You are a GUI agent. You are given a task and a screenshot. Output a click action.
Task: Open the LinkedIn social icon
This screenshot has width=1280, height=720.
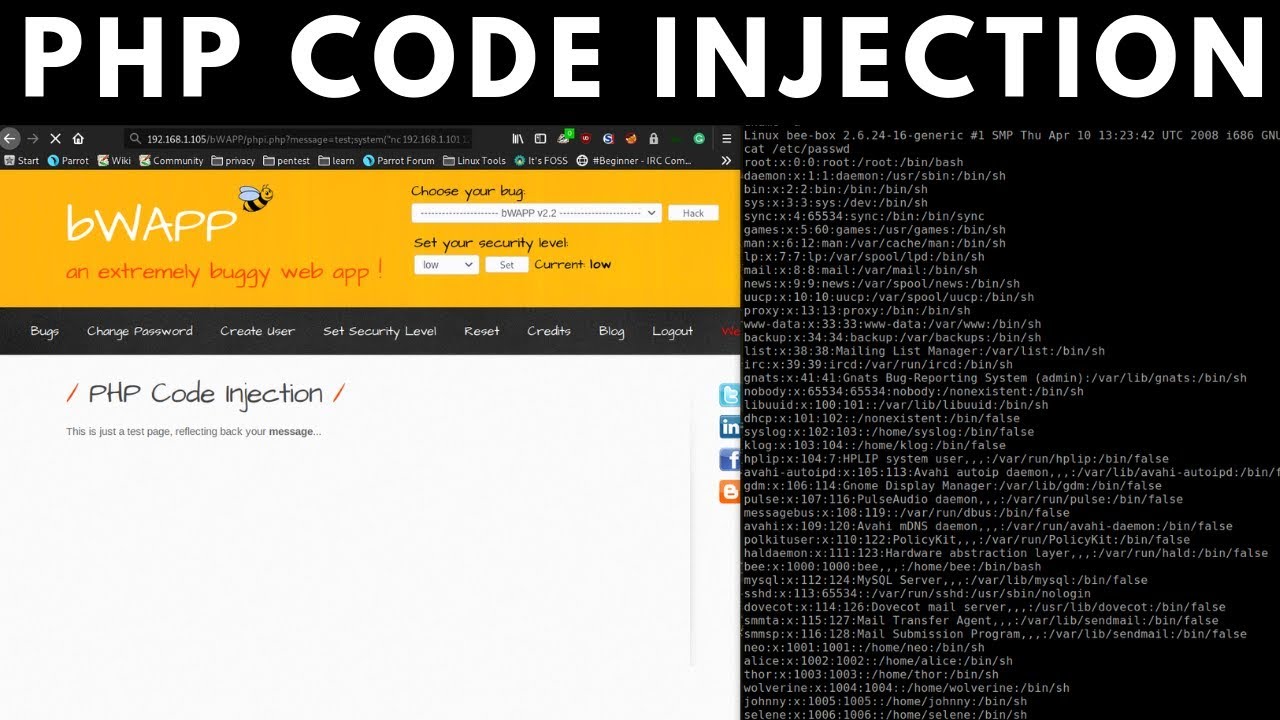click(730, 428)
